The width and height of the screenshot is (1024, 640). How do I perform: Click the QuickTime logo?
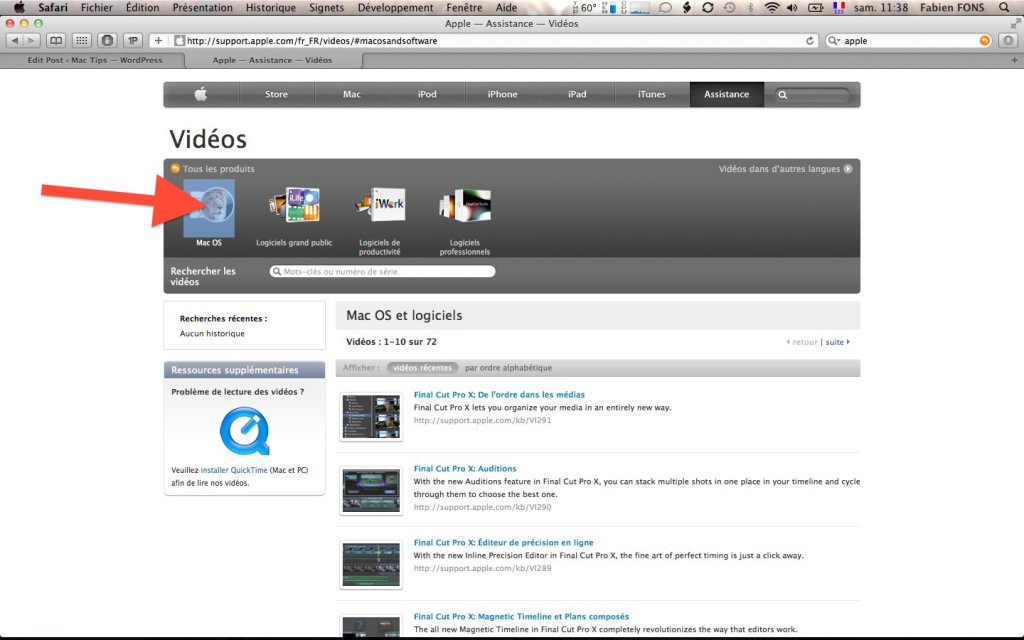click(245, 430)
